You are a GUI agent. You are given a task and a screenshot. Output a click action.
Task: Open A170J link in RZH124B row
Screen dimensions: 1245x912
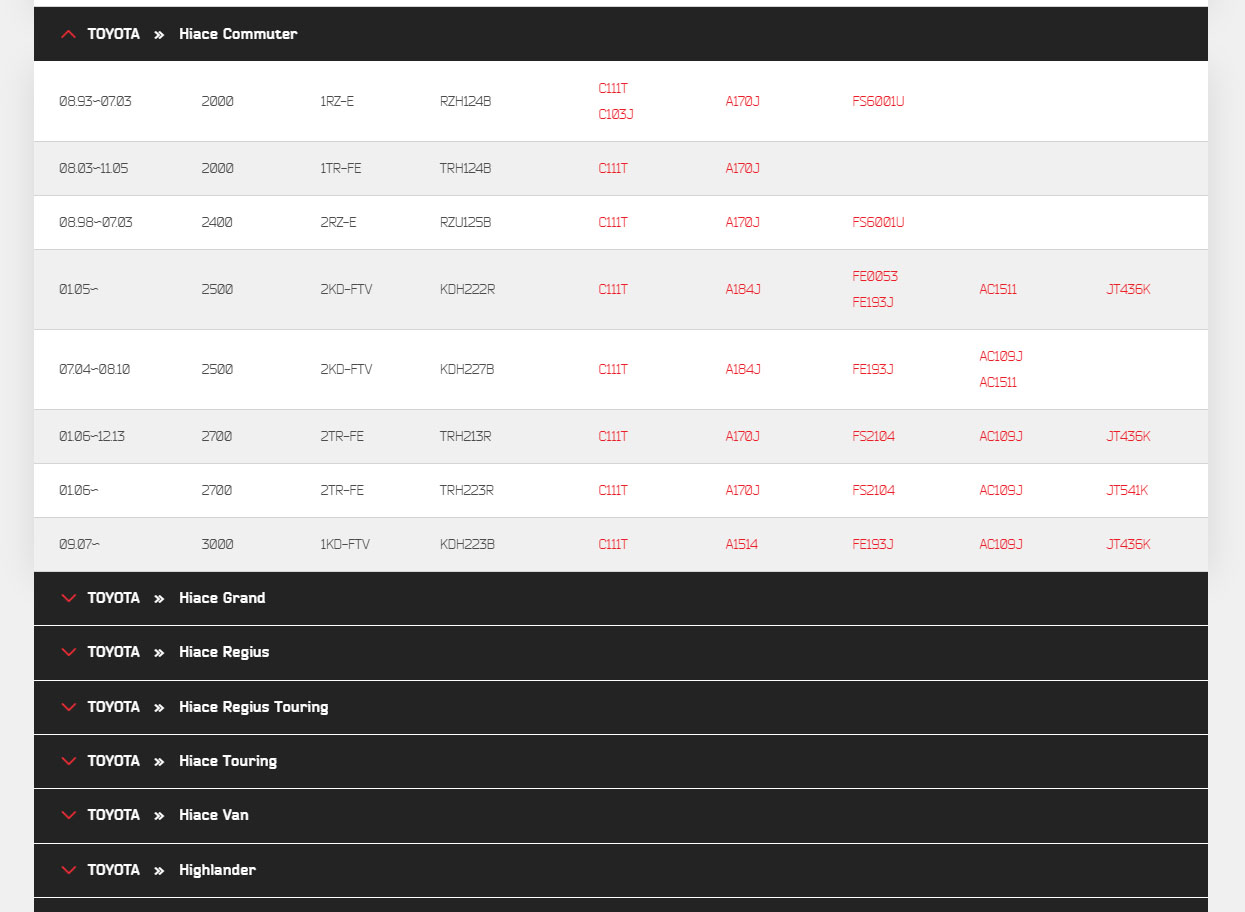pyautogui.click(x=743, y=101)
